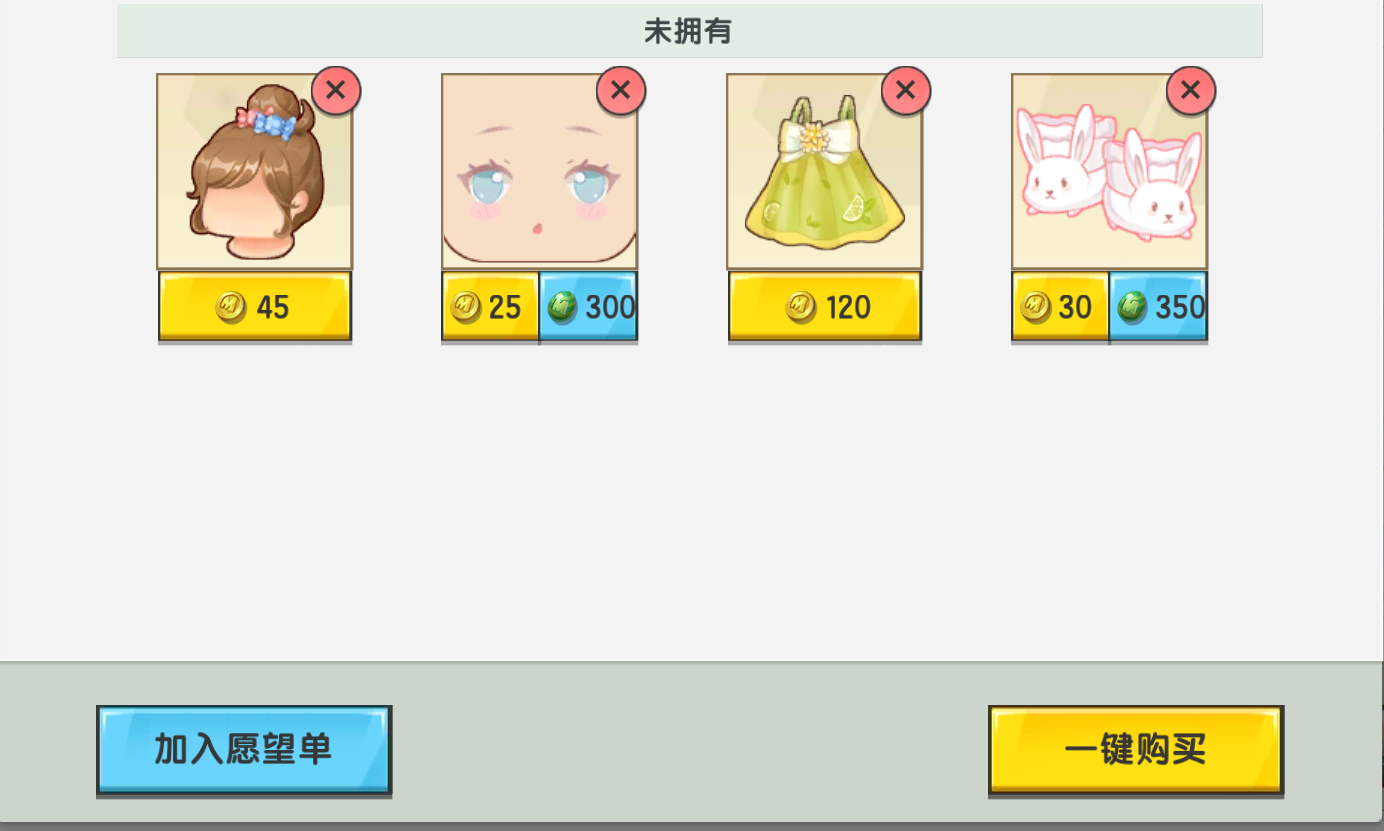1384x831 pixels.
Task: Buy bunny slippers for 350 green gems
Action: pyautogui.click(x=1159, y=307)
